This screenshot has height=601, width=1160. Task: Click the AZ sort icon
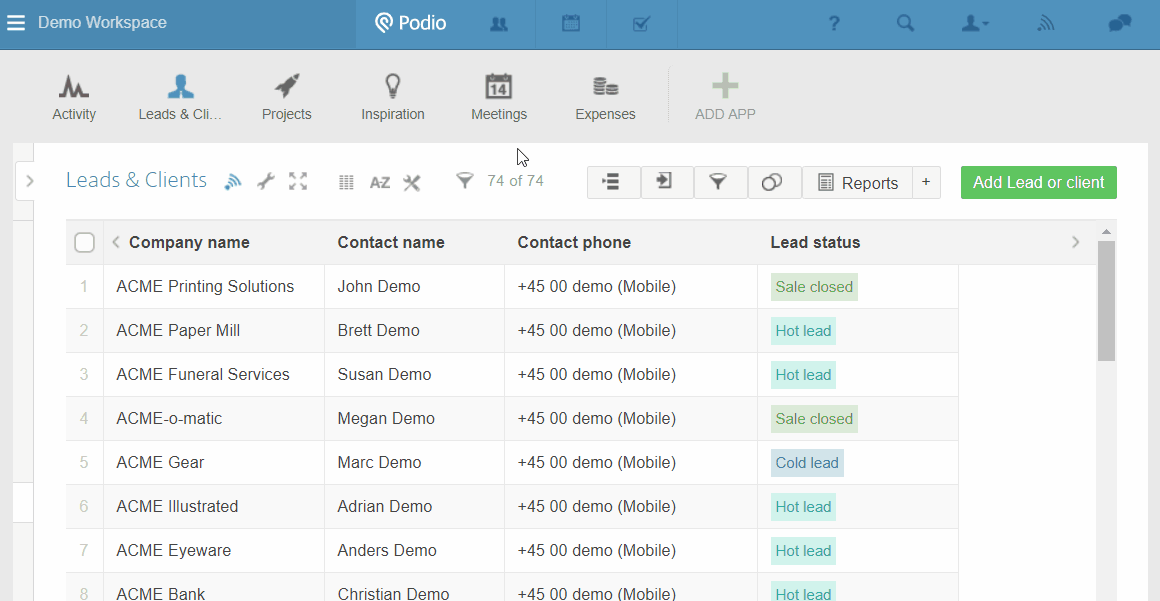click(380, 183)
